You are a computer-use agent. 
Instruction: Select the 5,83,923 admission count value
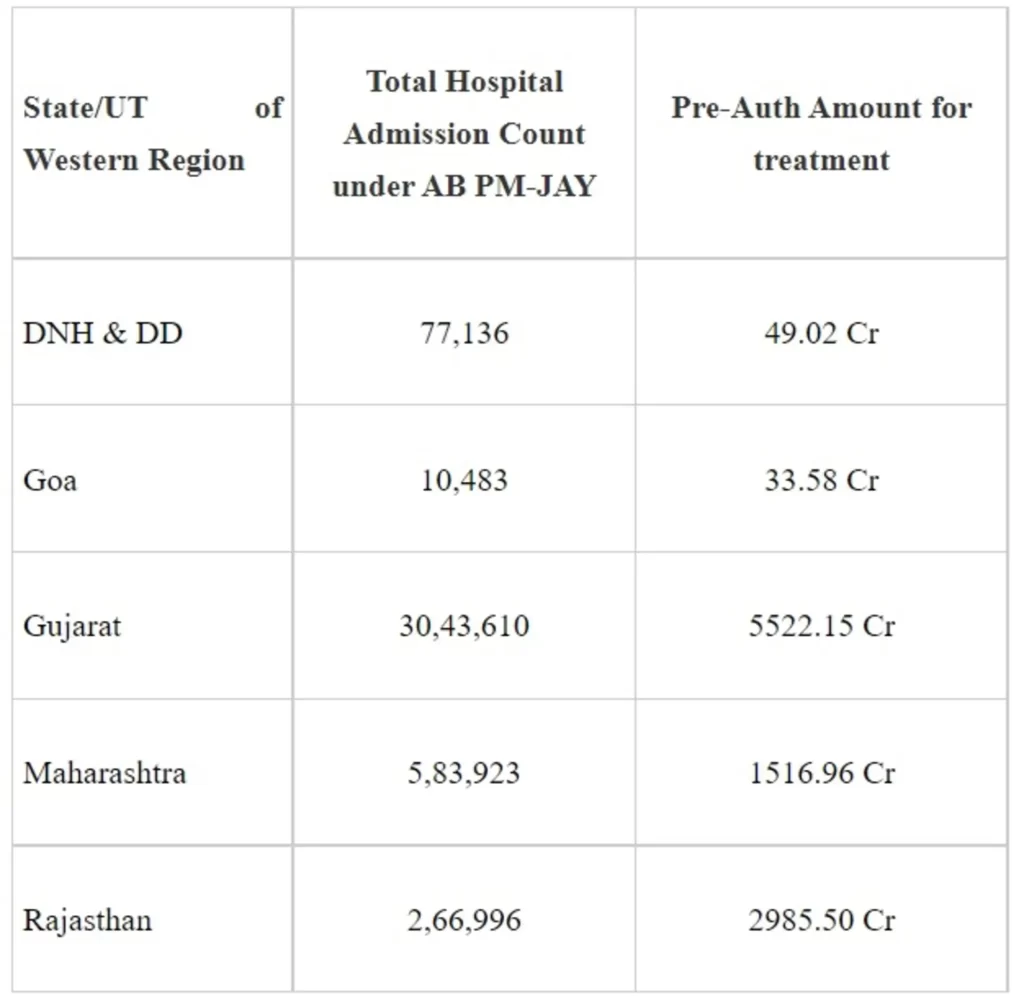click(x=464, y=773)
